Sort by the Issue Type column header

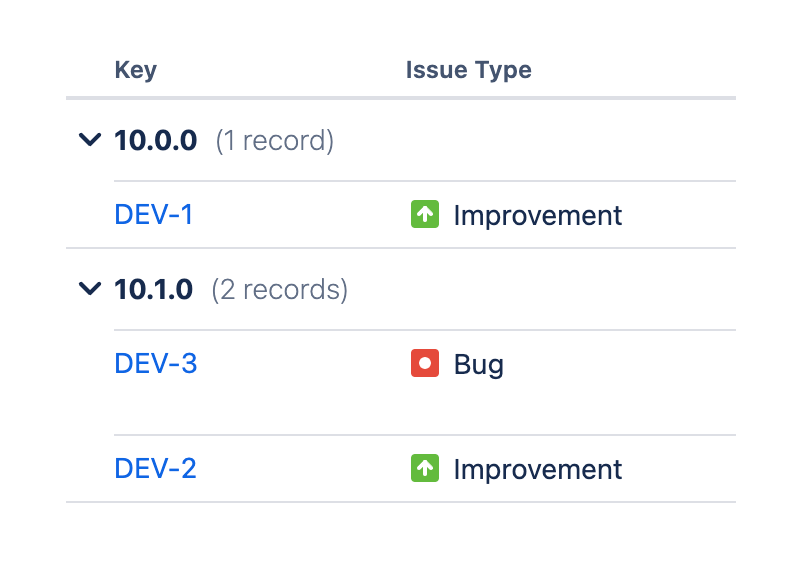point(468,70)
